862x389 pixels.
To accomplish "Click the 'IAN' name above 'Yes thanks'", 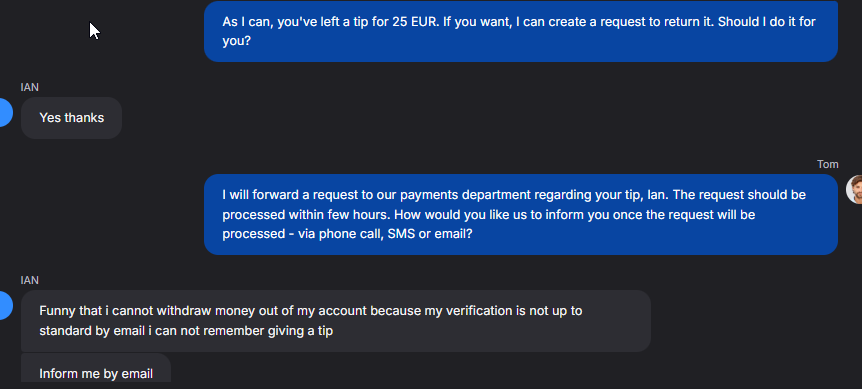I will pos(30,87).
